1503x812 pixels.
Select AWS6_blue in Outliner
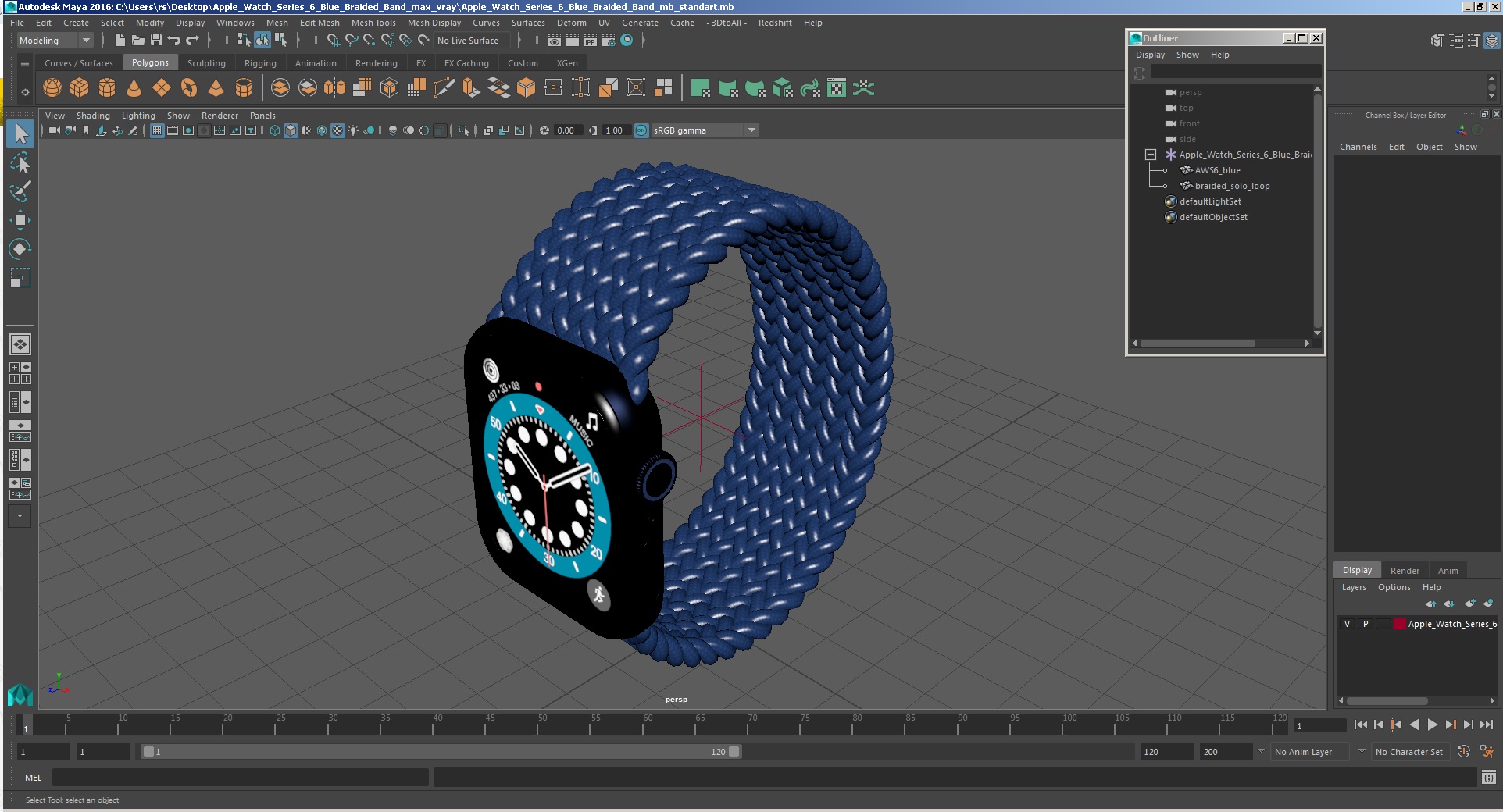(1217, 170)
